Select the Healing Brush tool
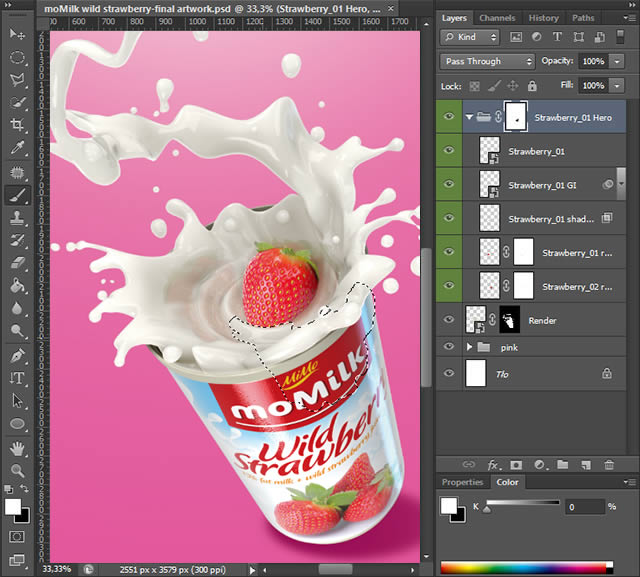This screenshot has height=577, width=640. point(17,173)
